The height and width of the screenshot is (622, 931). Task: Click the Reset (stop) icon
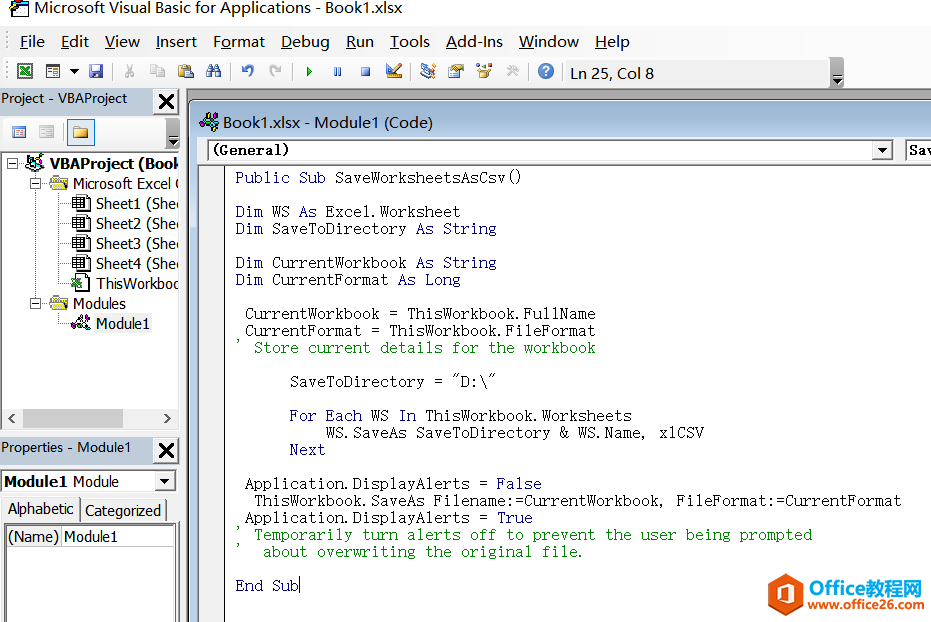[365, 70]
